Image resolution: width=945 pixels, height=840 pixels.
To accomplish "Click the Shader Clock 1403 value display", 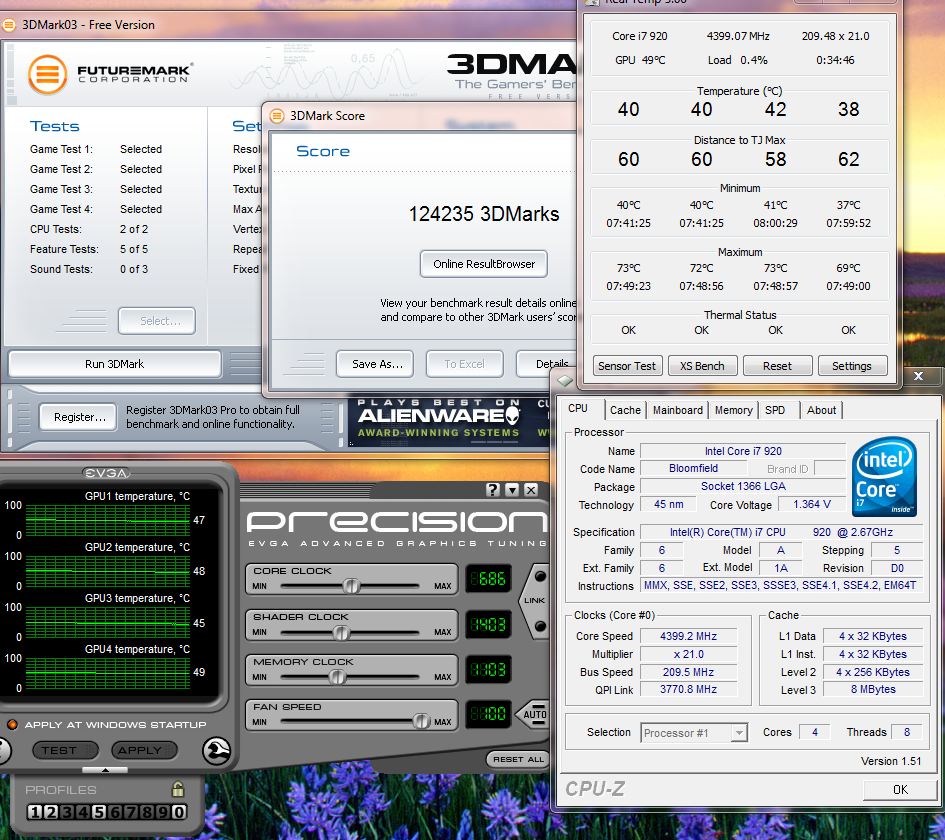I will click(489, 624).
